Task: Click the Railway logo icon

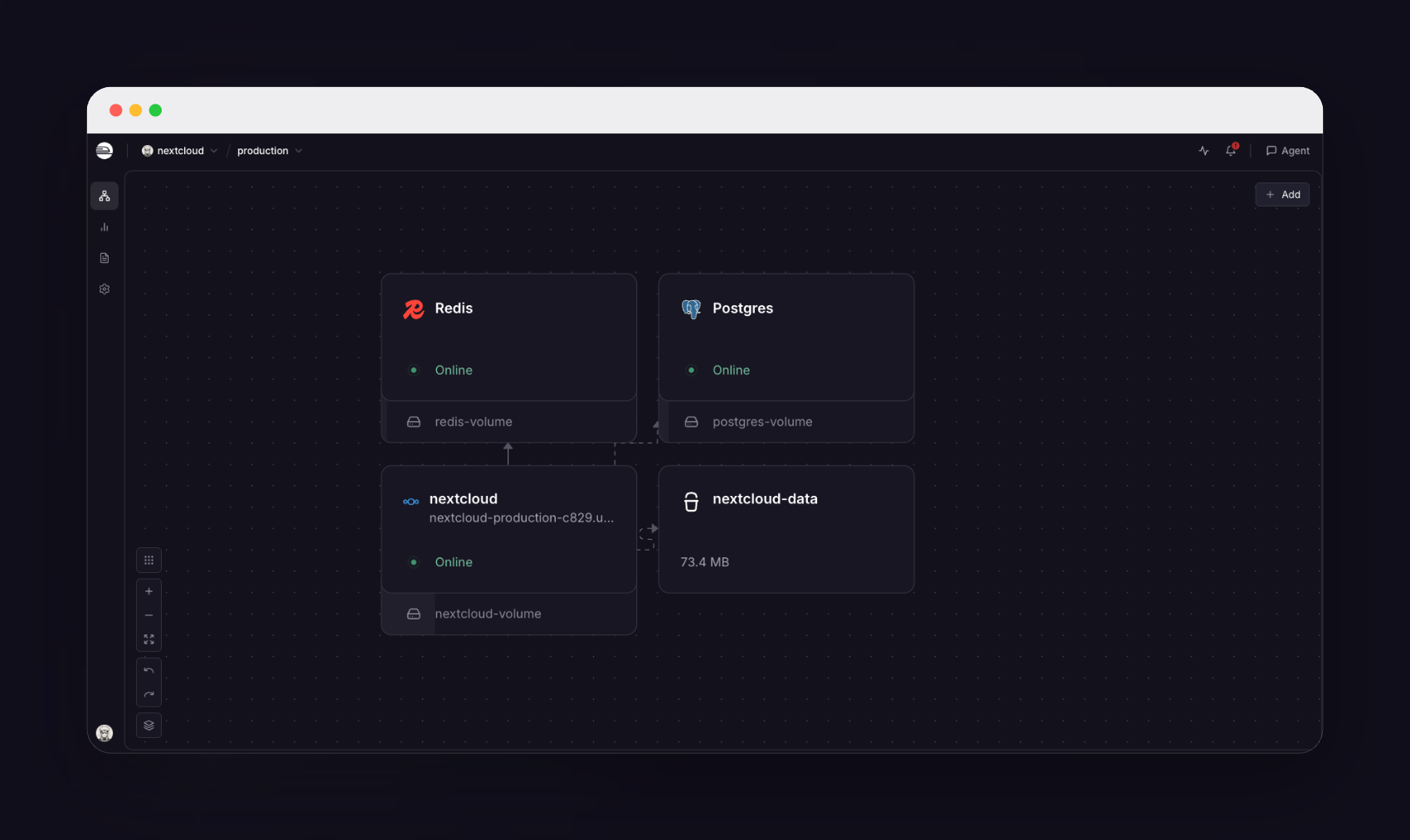Action: point(105,150)
